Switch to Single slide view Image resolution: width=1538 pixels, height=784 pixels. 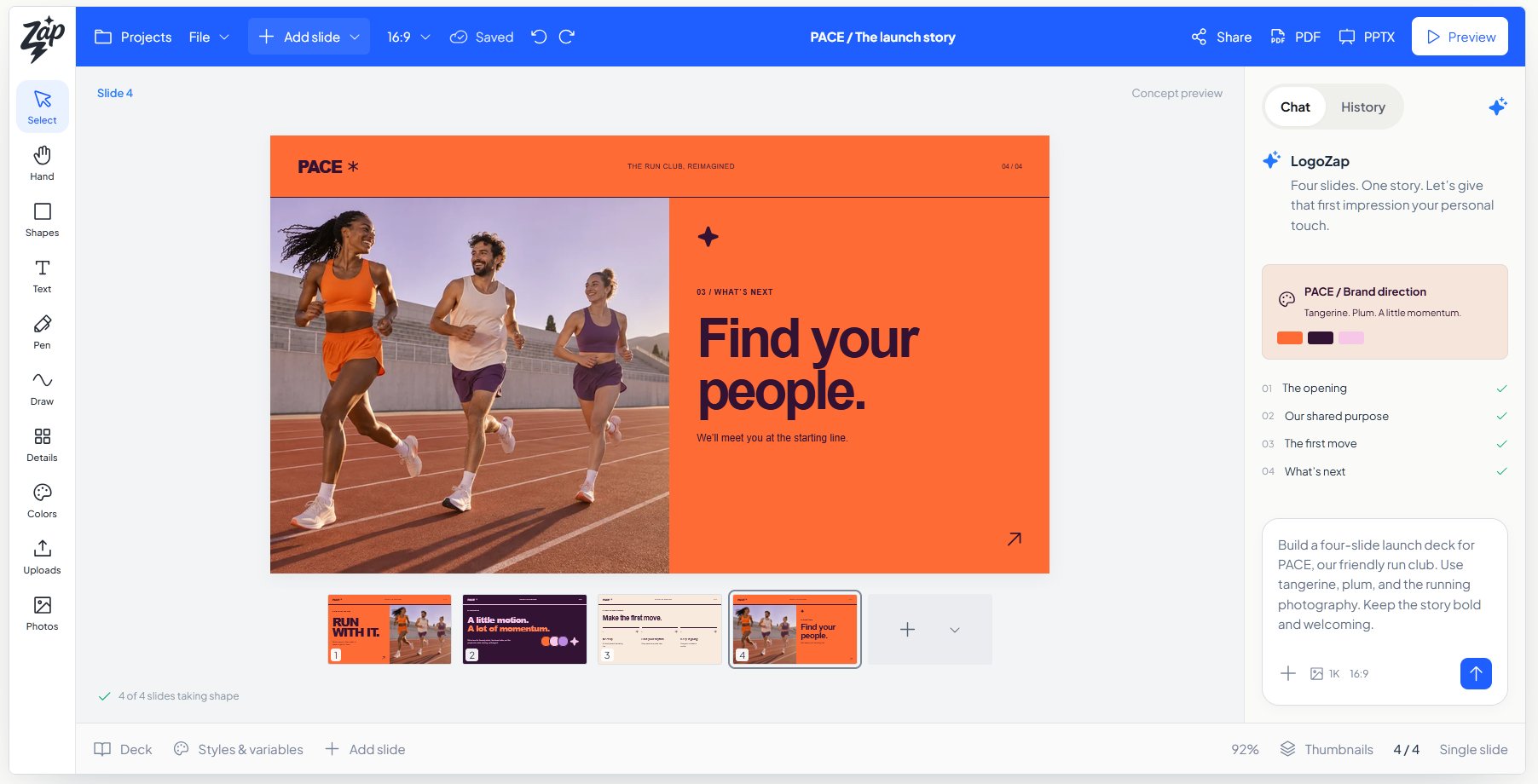1473,749
